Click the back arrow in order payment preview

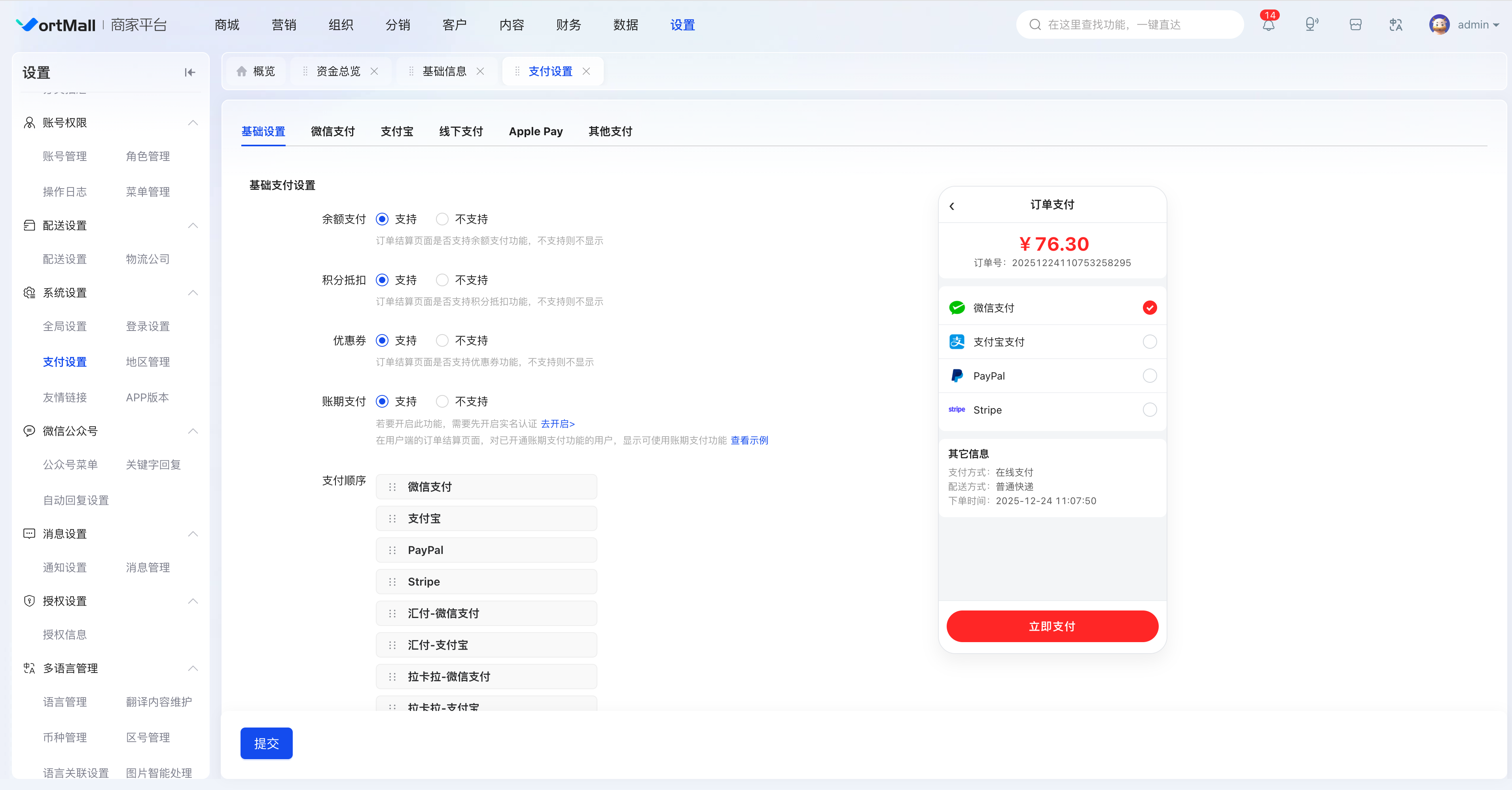952,206
